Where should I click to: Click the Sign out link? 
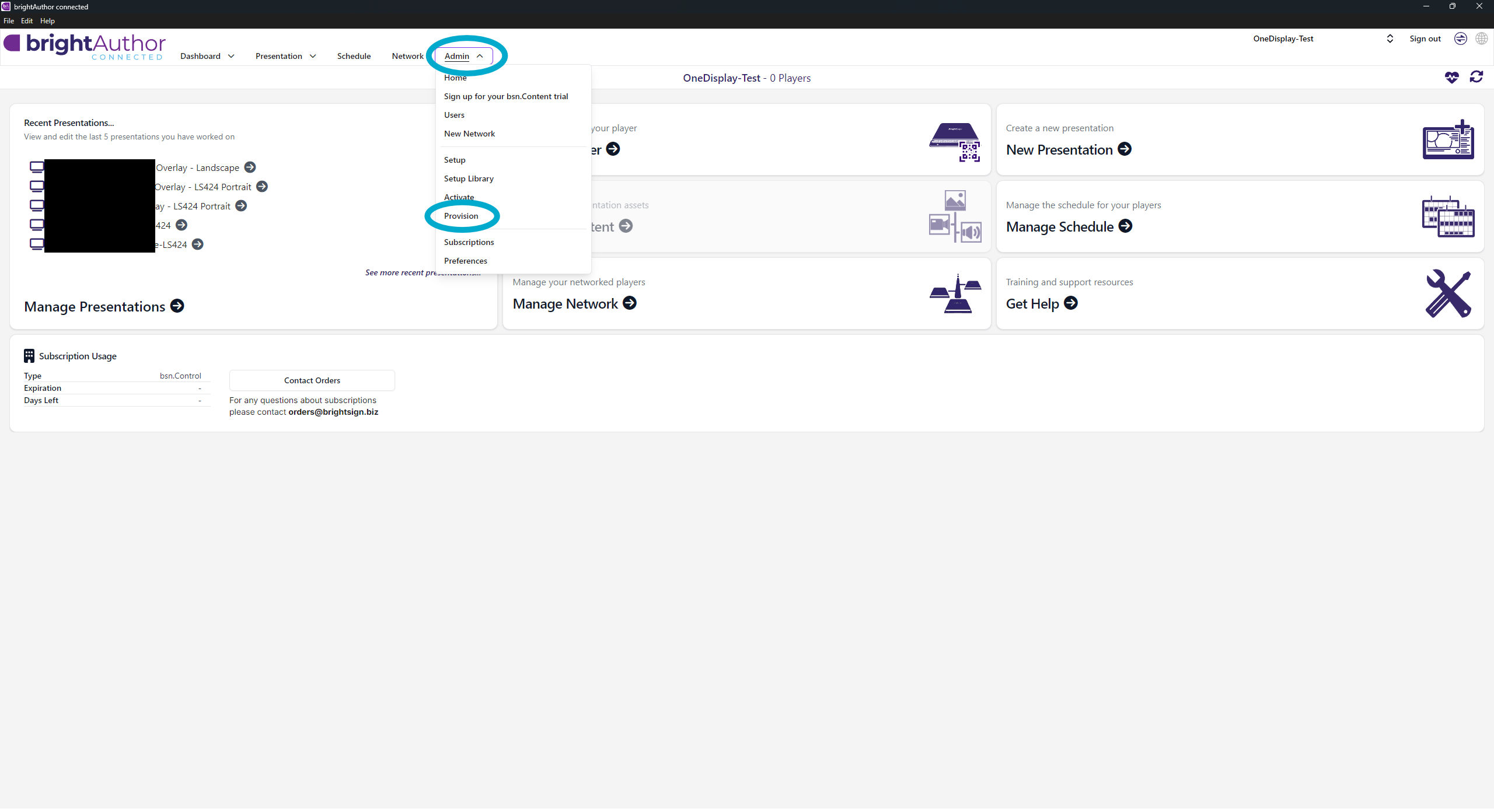point(1425,38)
